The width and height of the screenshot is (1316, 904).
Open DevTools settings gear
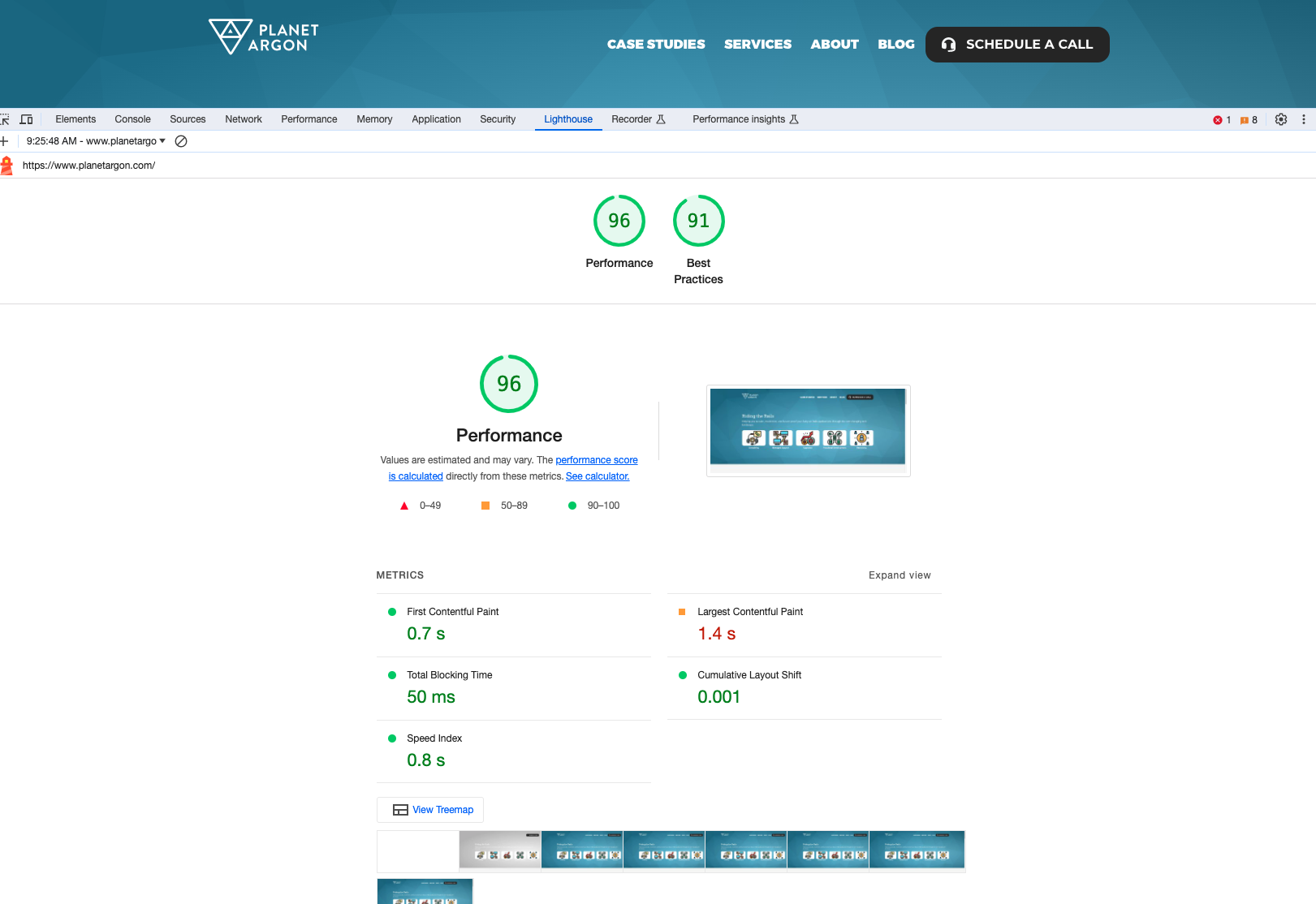pyautogui.click(x=1281, y=119)
